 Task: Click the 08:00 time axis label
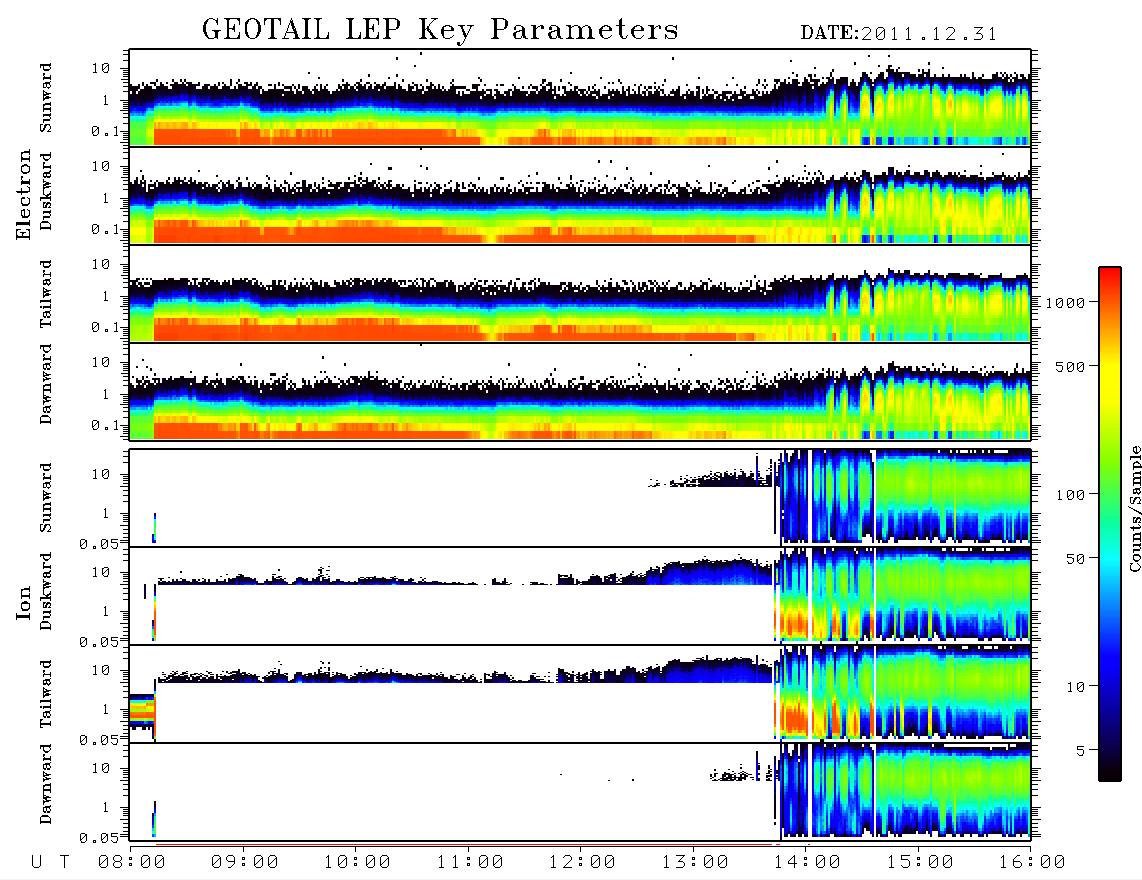[132, 863]
